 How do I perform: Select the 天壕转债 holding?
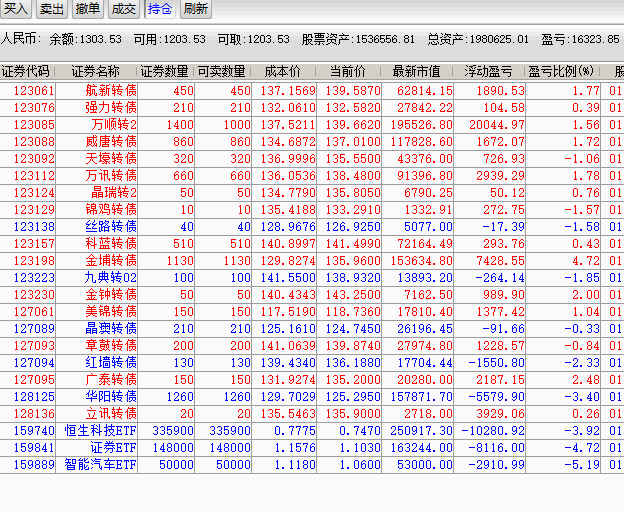pyautogui.click(x=111, y=159)
